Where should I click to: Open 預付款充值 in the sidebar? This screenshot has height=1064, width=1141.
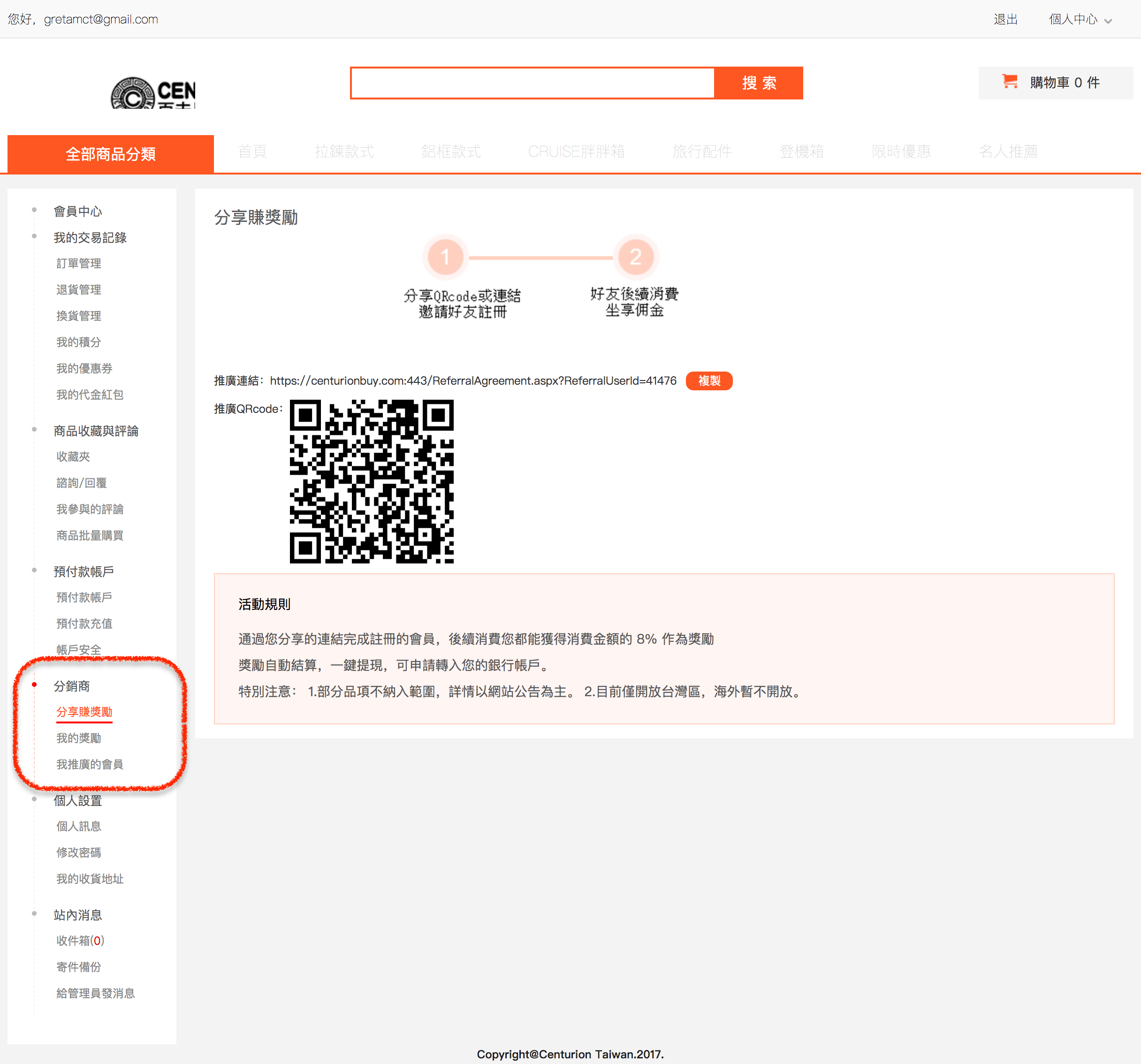[x=84, y=624]
